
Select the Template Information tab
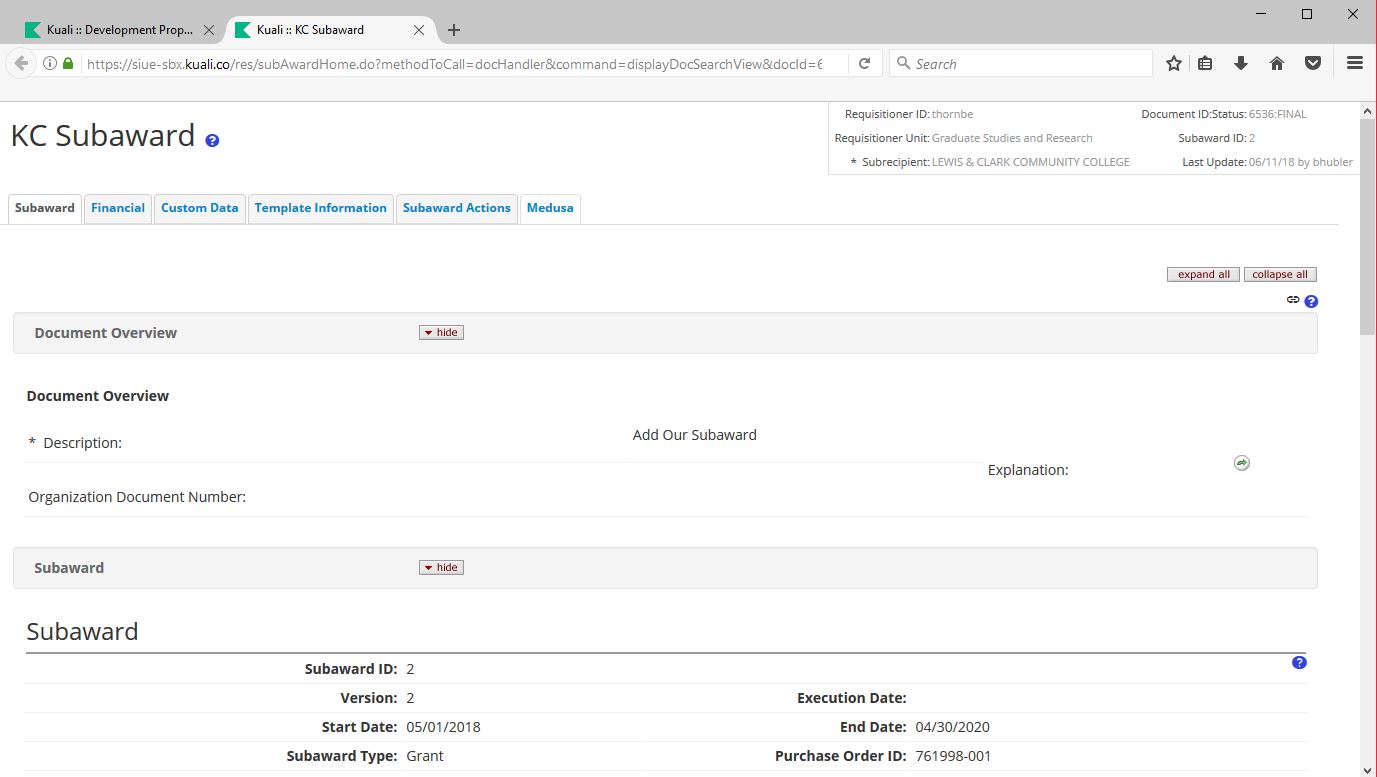pos(320,208)
